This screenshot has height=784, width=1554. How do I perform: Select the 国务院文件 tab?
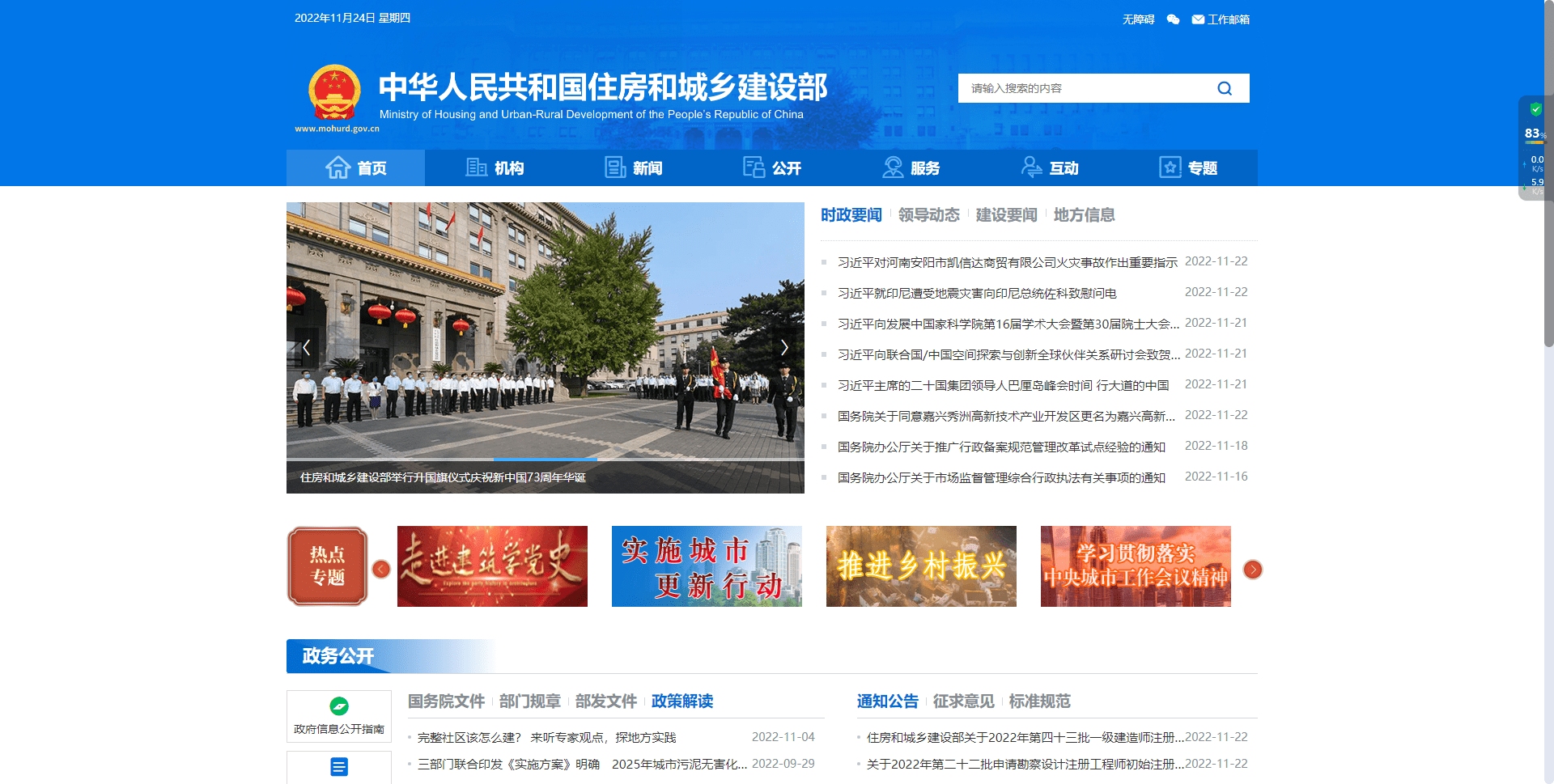pyautogui.click(x=446, y=701)
